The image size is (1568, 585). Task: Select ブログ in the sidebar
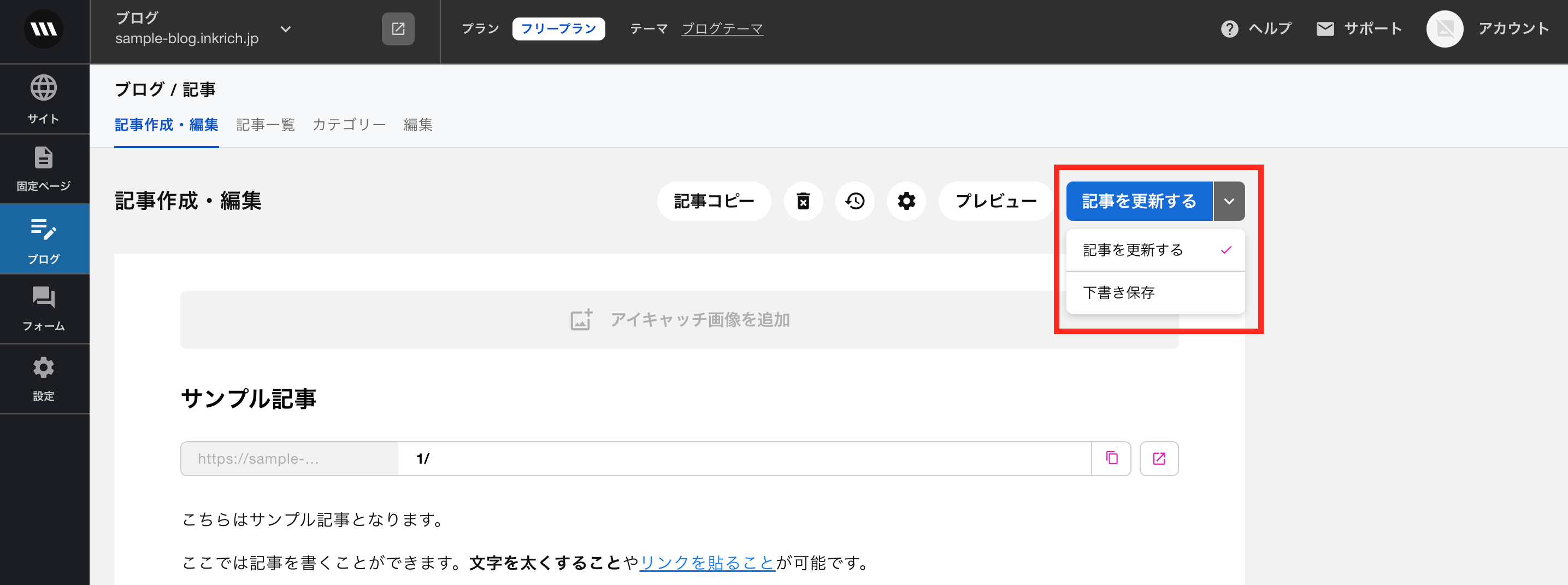pyautogui.click(x=44, y=239)
